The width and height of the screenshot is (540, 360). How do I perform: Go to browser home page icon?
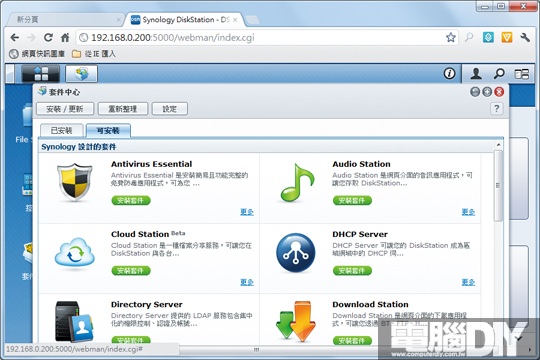click(65, 38)
